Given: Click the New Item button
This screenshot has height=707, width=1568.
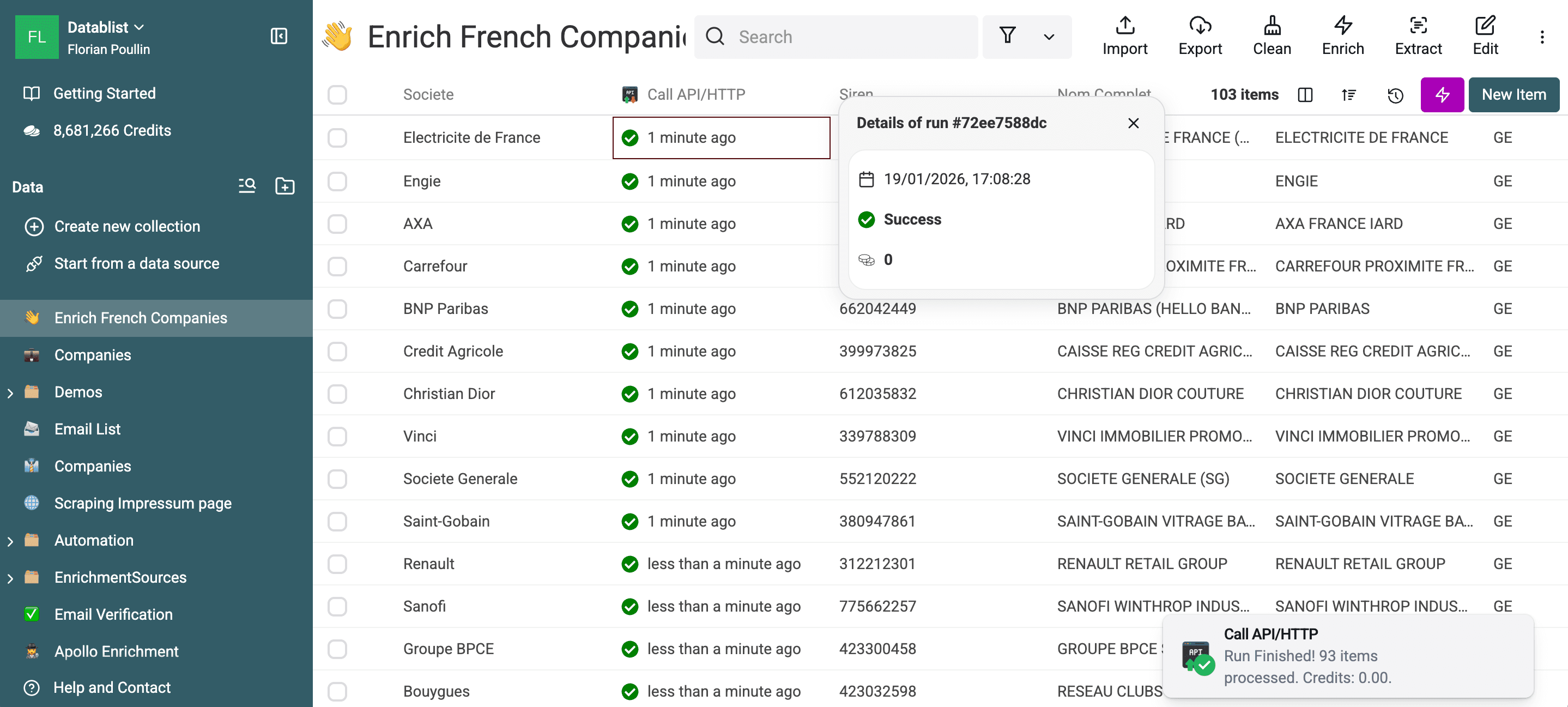Looking at the screenshot, I should [1513, 94].
